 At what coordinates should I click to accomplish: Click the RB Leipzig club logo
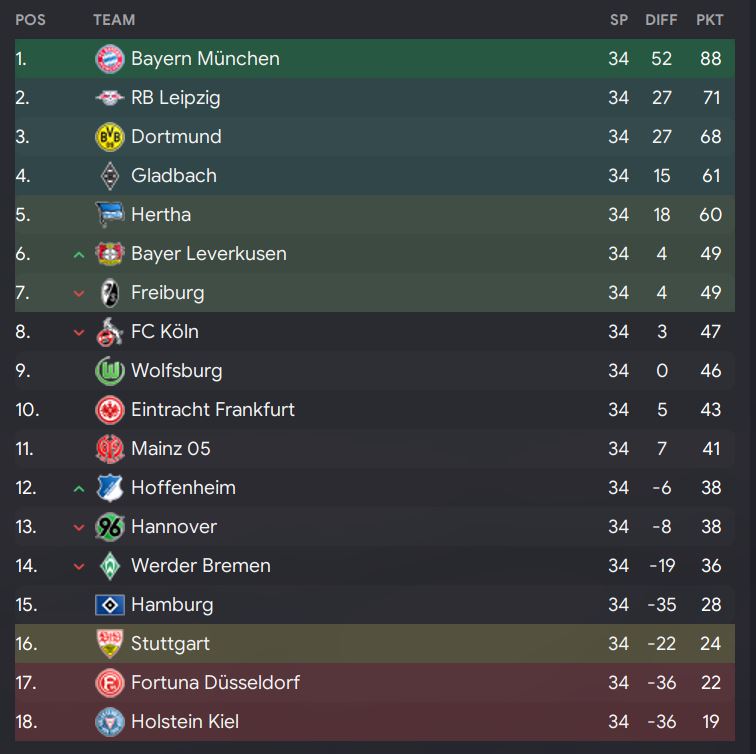coord(110,98)
